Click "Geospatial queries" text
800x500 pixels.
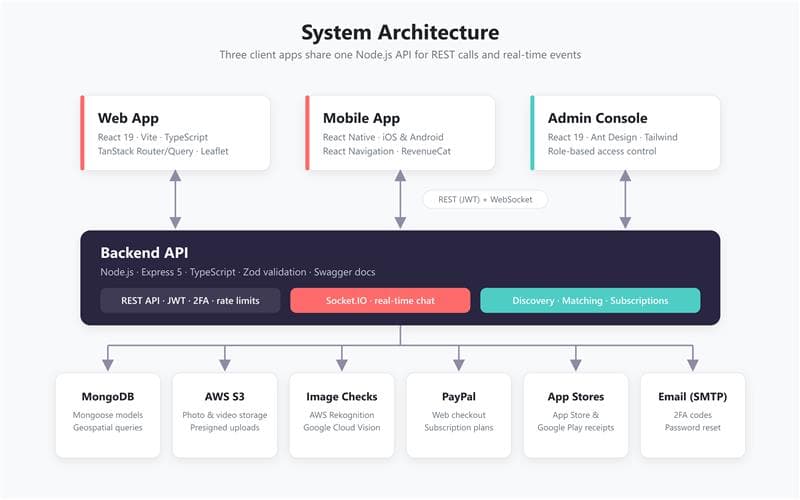click(108, 428)
